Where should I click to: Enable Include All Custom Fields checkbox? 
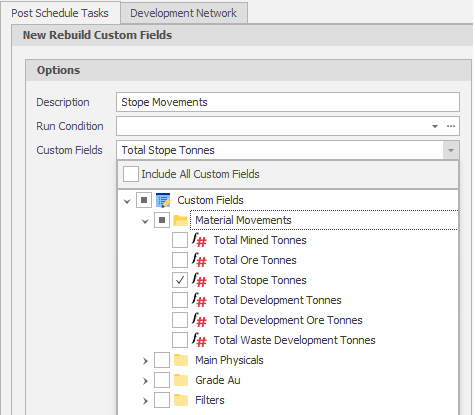click(x=131, y=174)
